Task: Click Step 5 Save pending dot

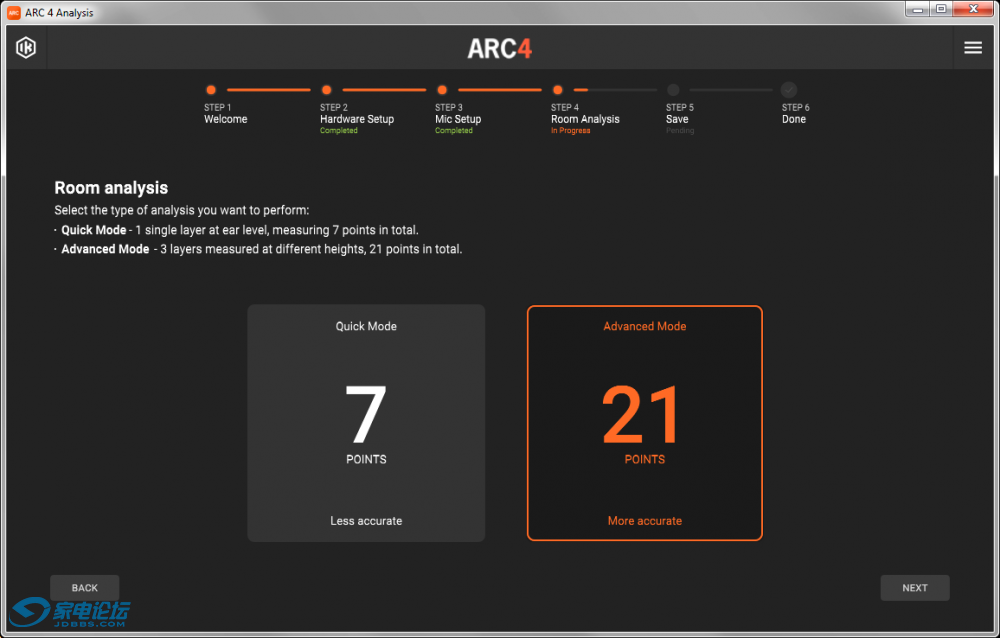Action: click(673, 90)
